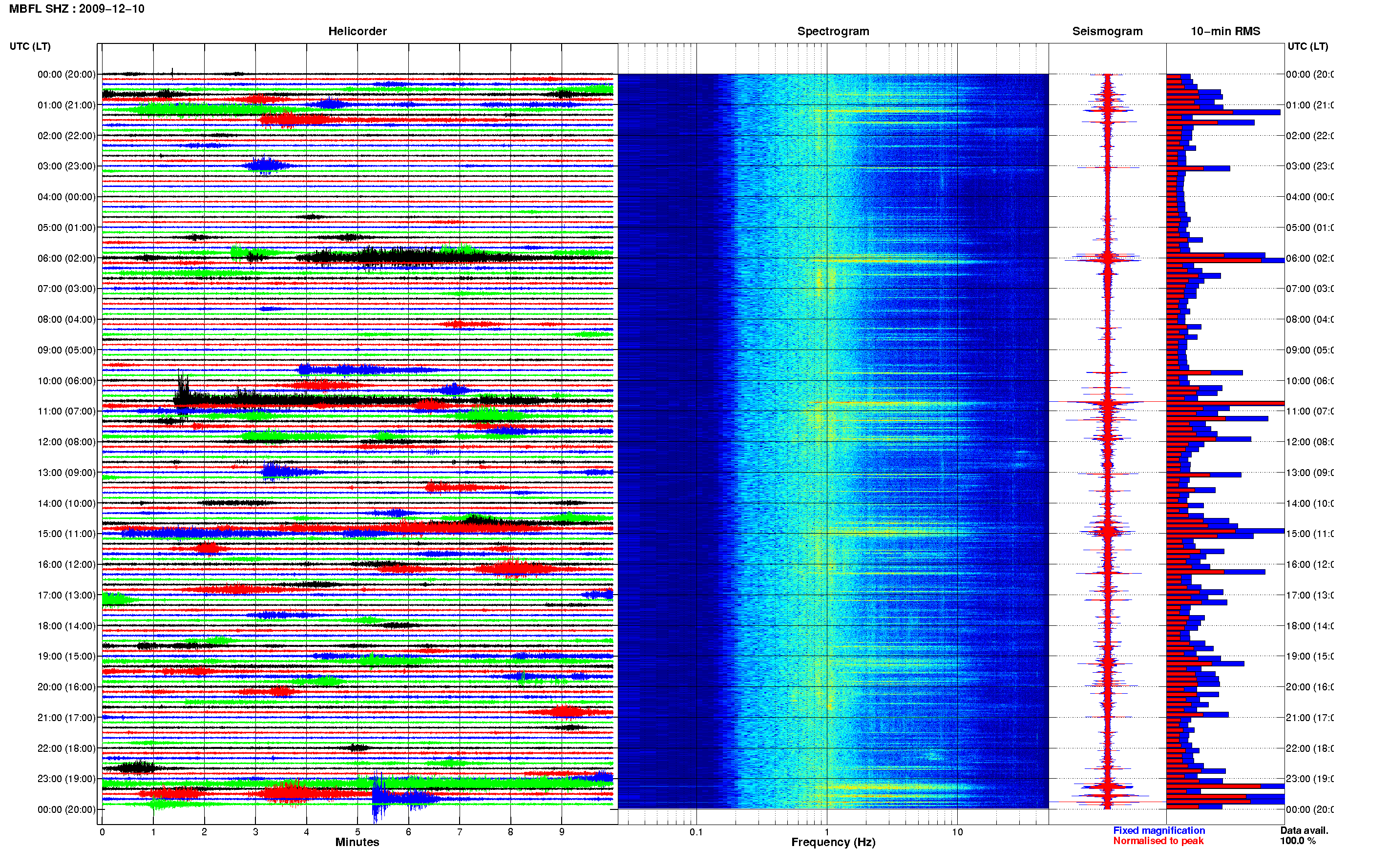Click the left '03:00 (23:00)' time label

(x=66, y=166)
